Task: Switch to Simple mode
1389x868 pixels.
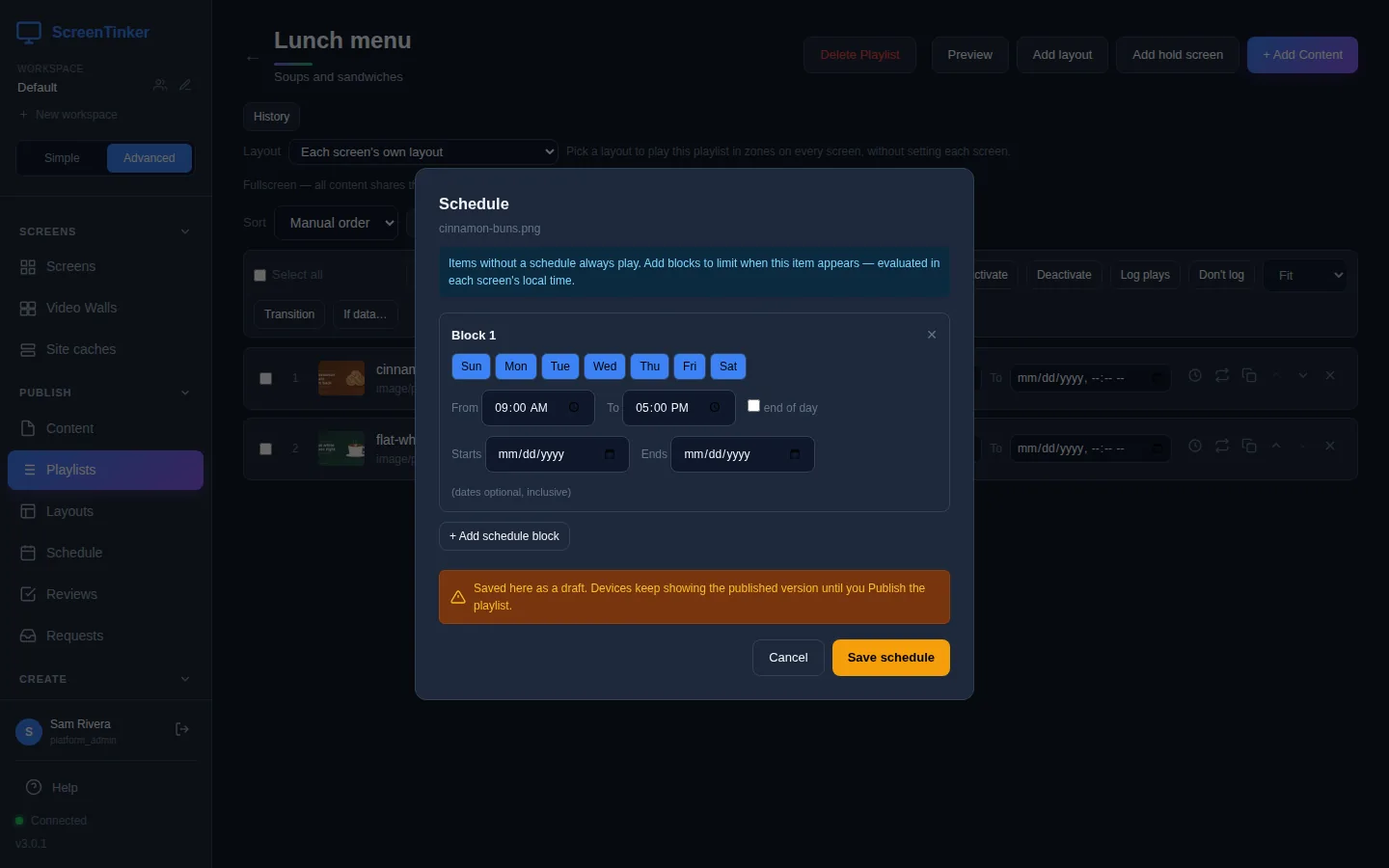Action: (62, 158)
